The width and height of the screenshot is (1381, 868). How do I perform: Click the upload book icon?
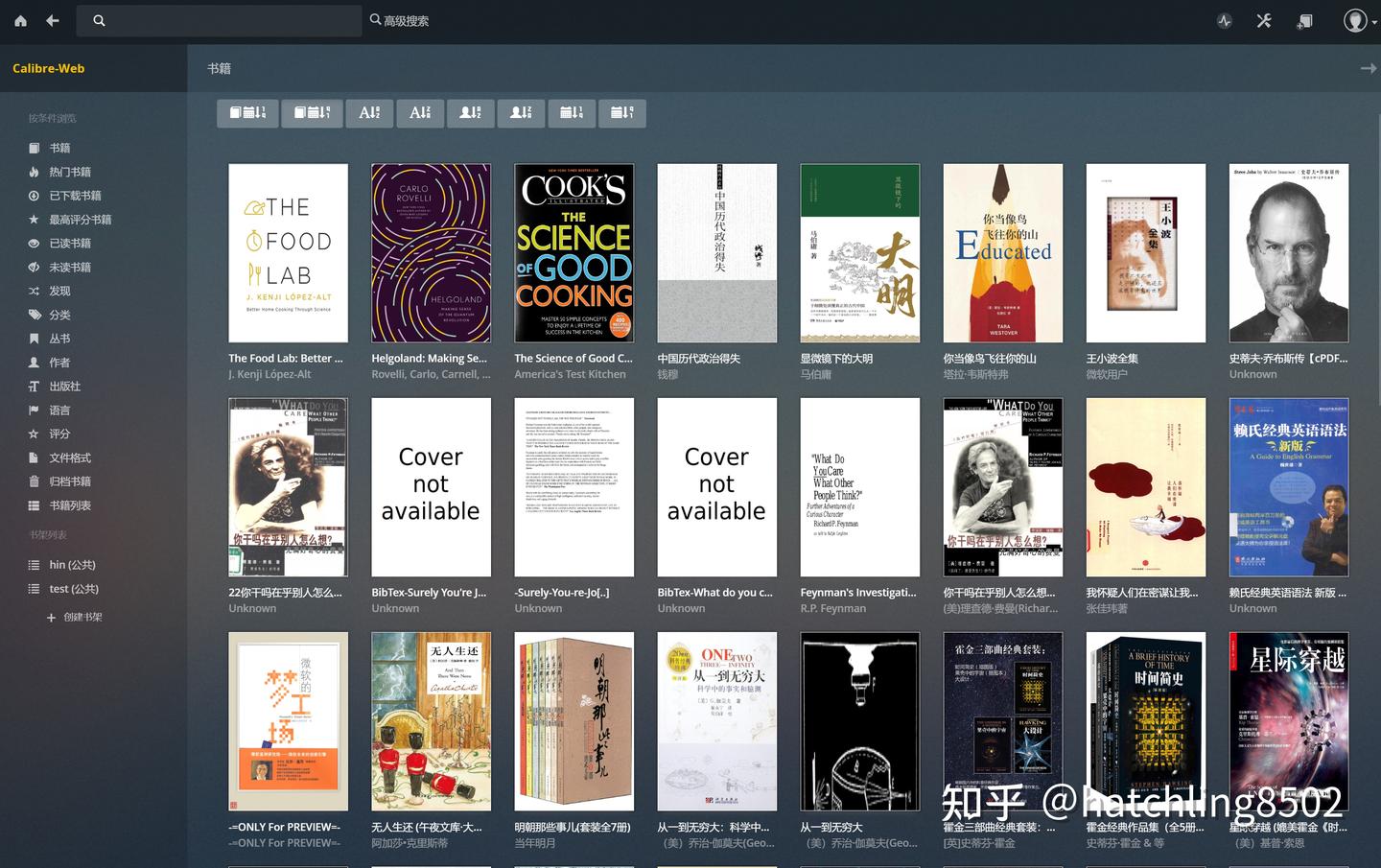tap(1304, 20)
